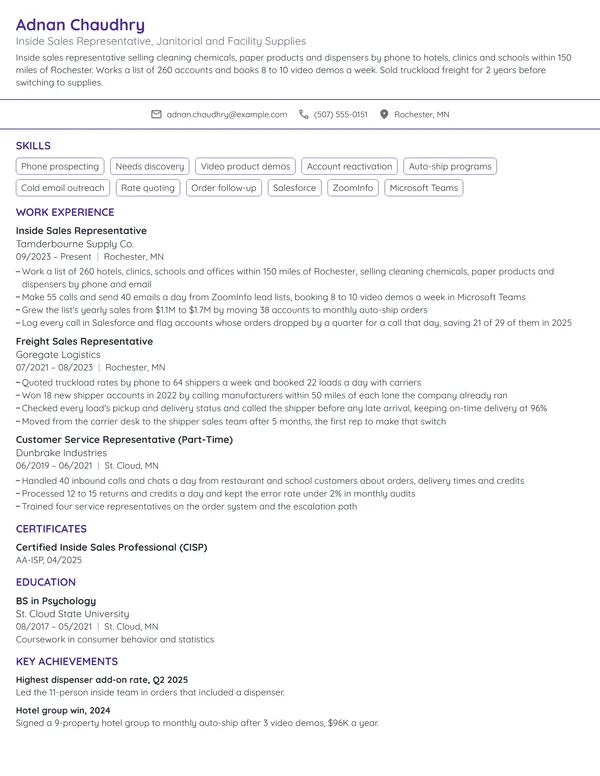Viewport: 600px width, 776px height.
Task: Select the ZoomInfo skill tag
Action: point(353,188)
